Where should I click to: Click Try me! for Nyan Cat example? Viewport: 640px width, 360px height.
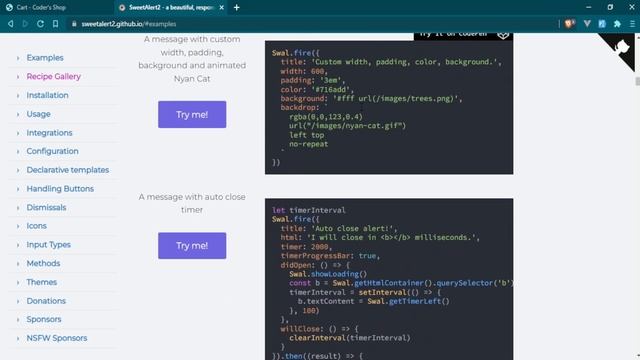(192, 115)
